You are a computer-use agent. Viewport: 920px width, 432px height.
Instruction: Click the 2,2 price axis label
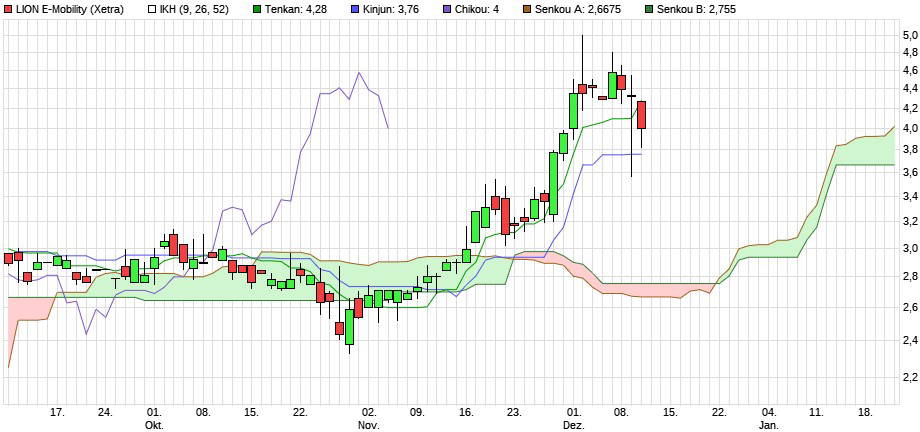coord(910,376)
